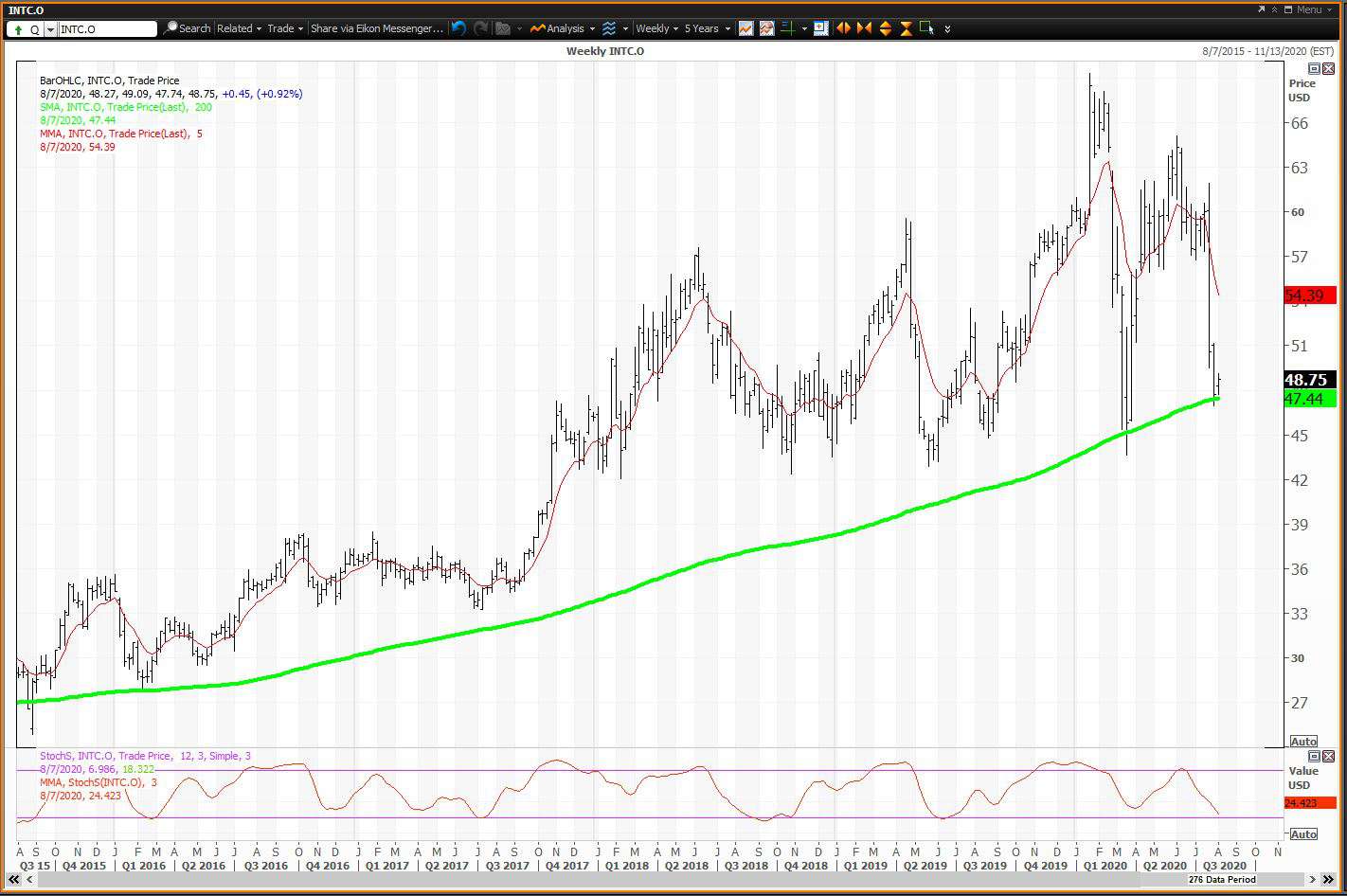Click the black 48.75 last price tag
The width and height of the screenshot is (1347, 896).
pyautogui.click(x=1310, y=379)
